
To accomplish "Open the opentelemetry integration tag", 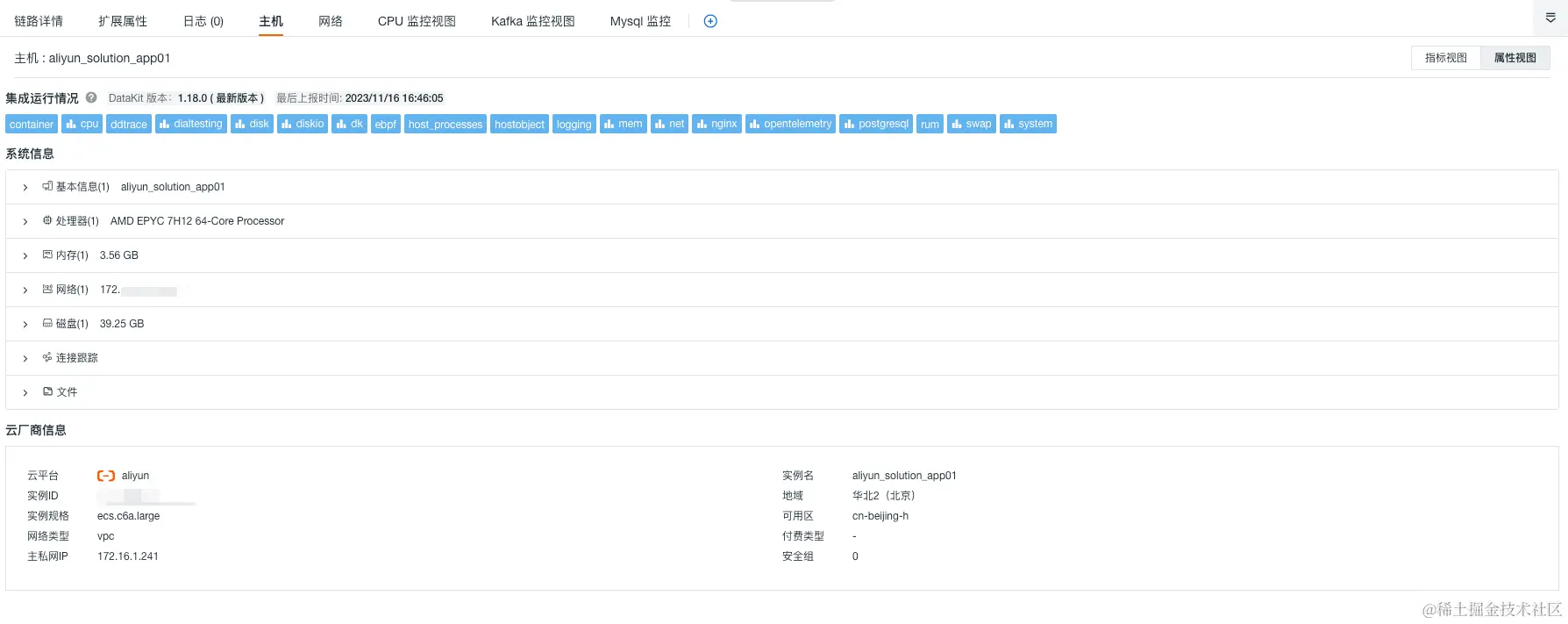I will click(x=790, y=124).
